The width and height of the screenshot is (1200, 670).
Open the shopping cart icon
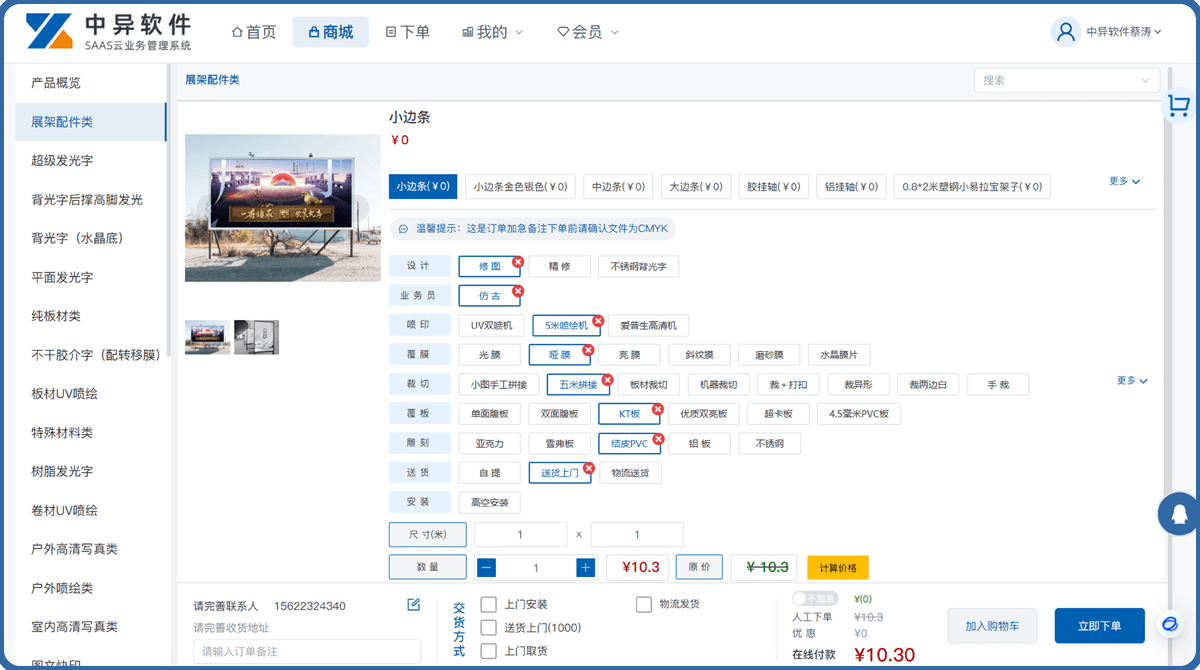[1179, 105]
